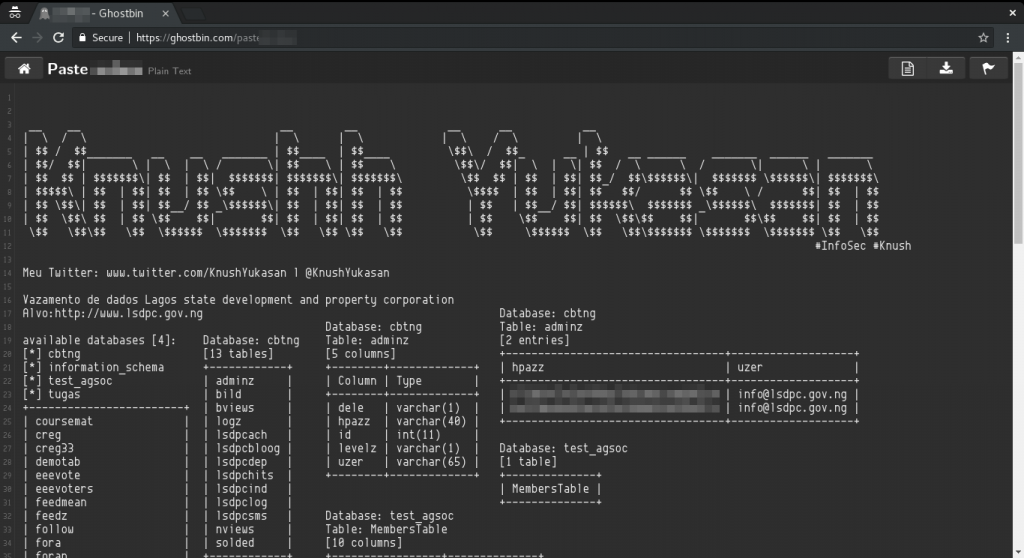Viewport: 1024px width, 558px height.
Task: Open the Chrome three-dot menu
Action: [x=1008, y=38]
